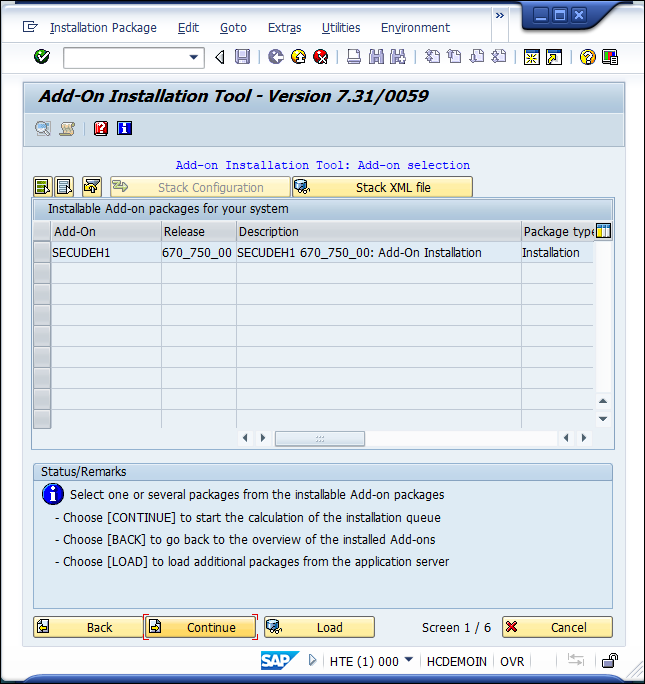Click the HCDEMOIN status bar entry
Image resolution: width=645 pixels, height=684 pixels.
(457, 661)
